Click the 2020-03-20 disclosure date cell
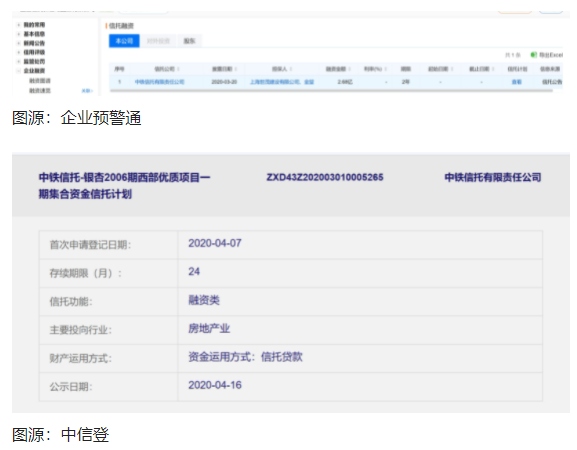The image size is (577, 450). click(x=224, y=82)
